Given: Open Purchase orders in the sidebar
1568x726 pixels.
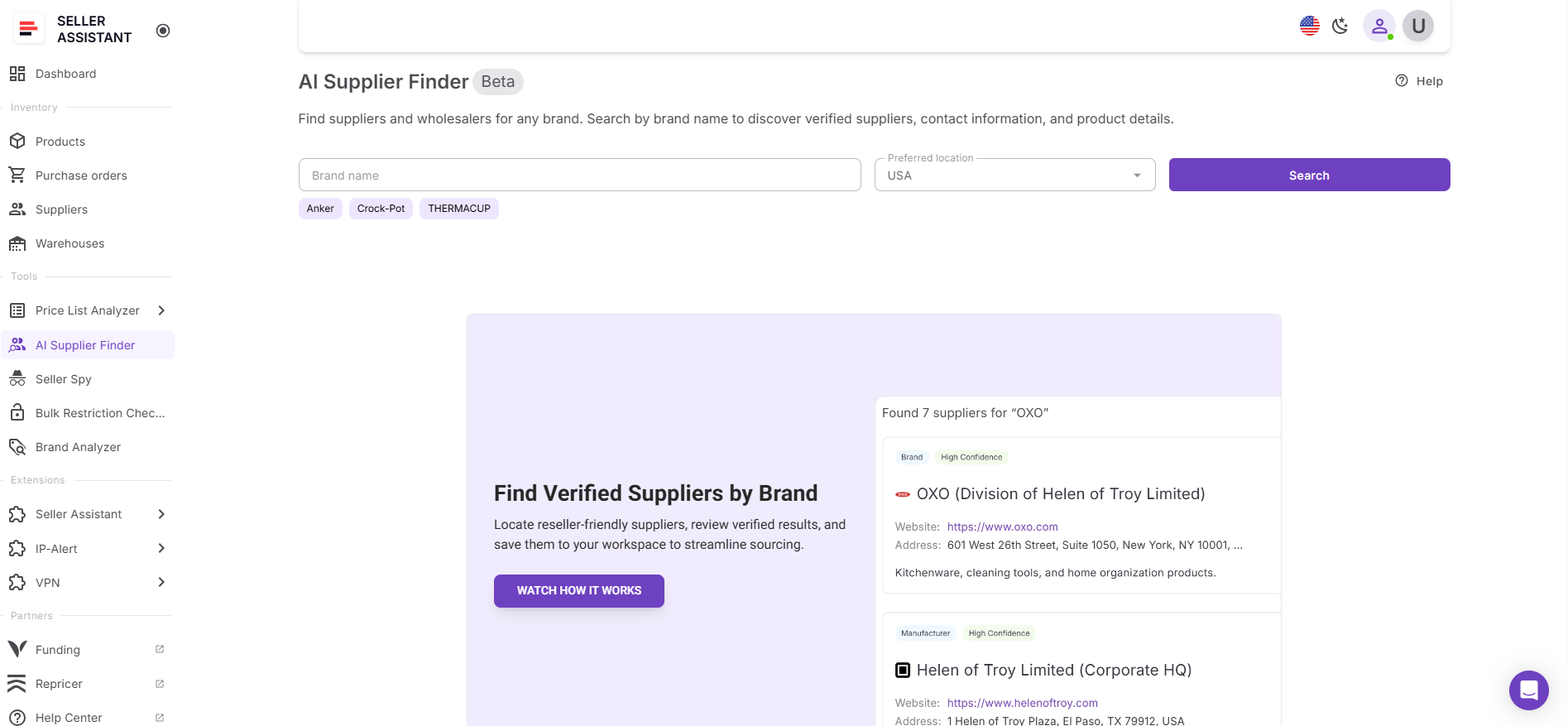Looking at the screenshot, I should pos(81,175).
